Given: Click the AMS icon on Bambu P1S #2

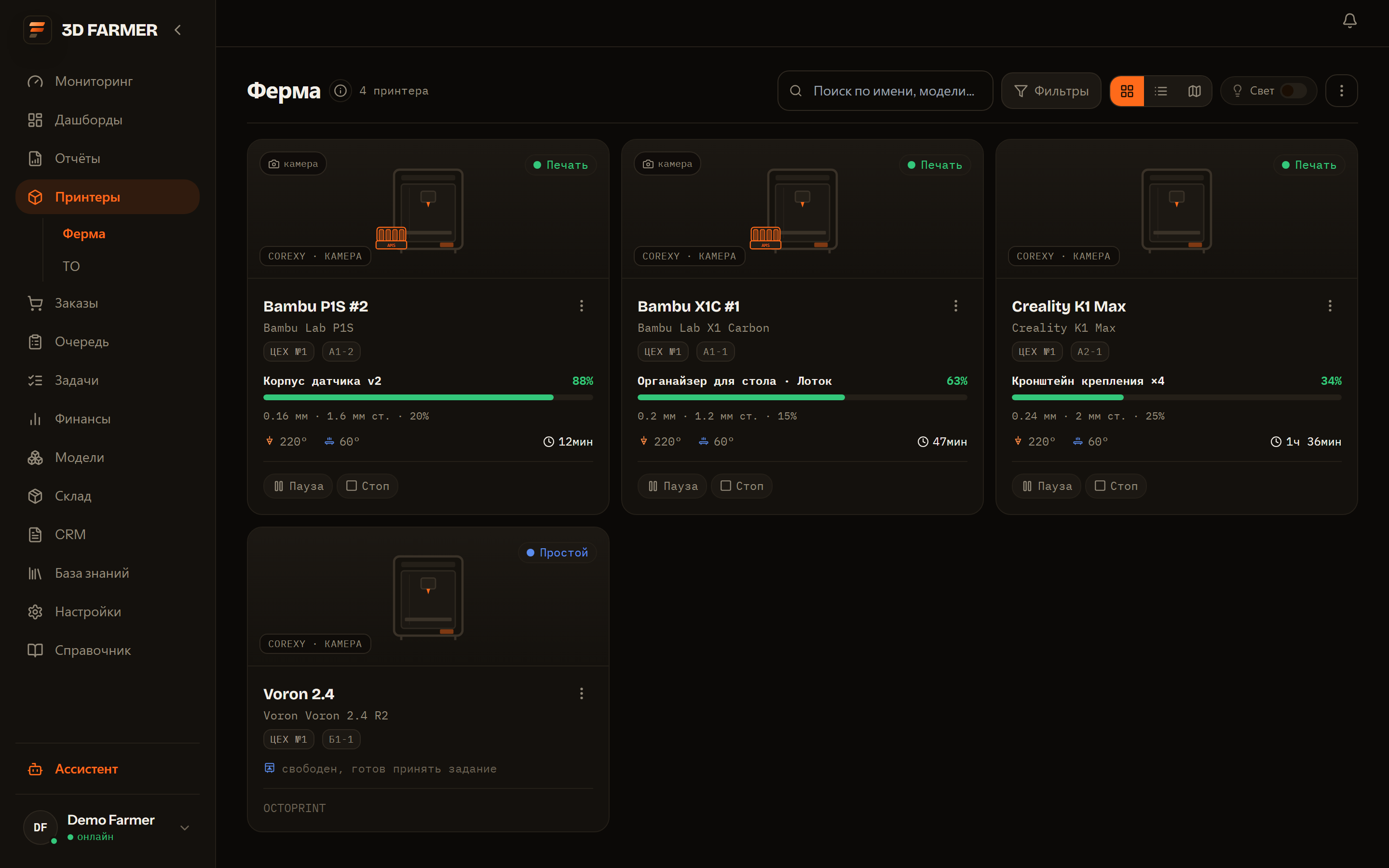Looking at the screenshot, I should [x=392, y=238].
